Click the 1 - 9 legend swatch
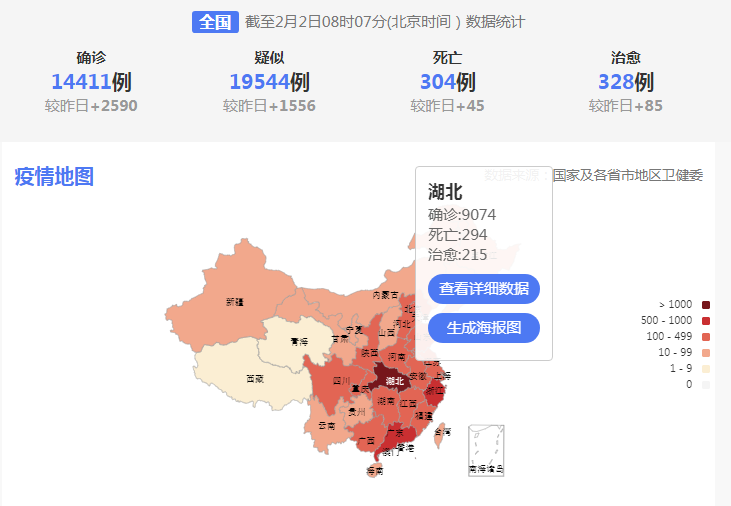The height and width of the screenshot is (506, 731). (706, 368)
